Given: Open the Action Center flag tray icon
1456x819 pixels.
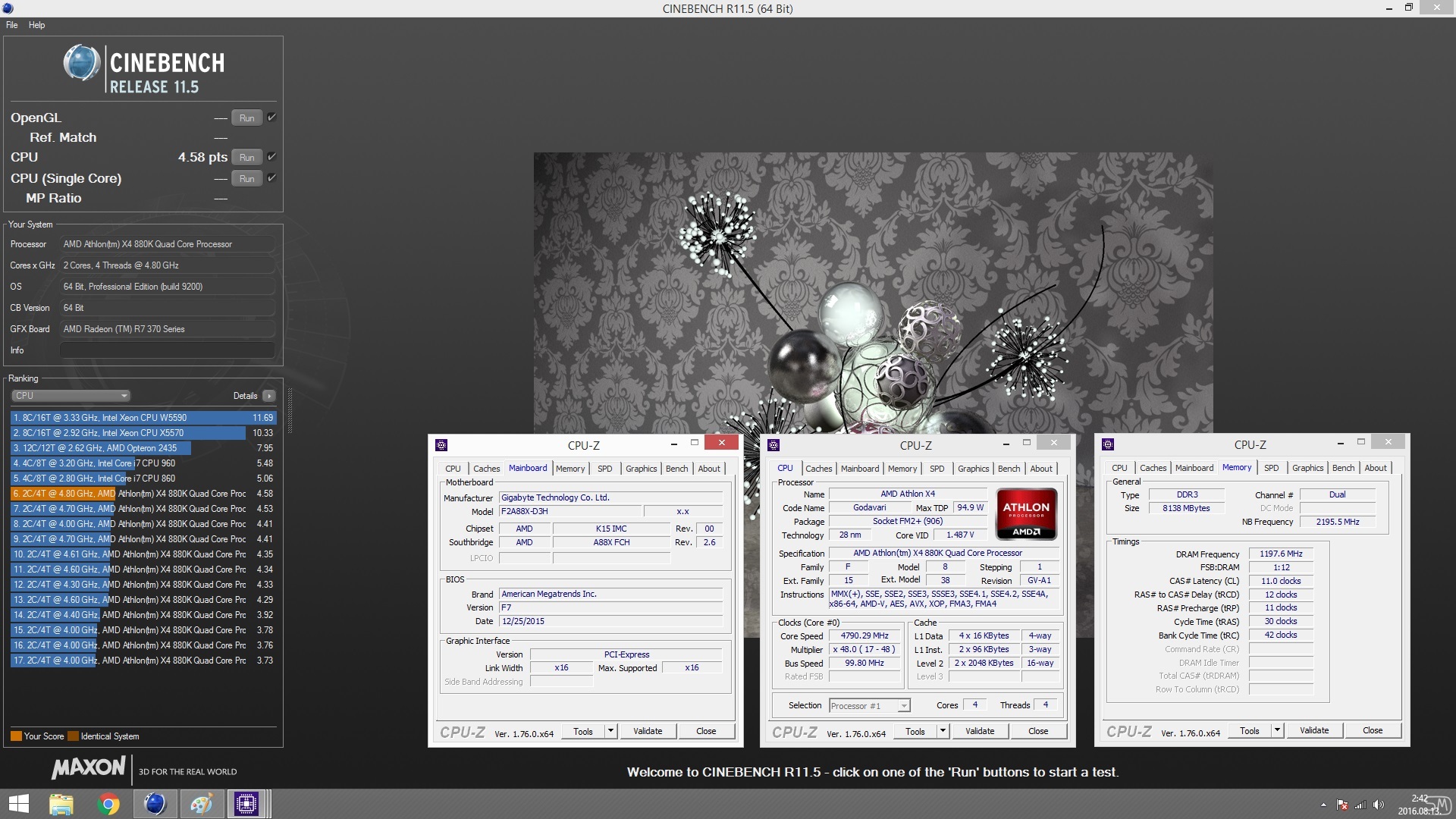Looking at the screenshot, I should tap(1342, 805).
